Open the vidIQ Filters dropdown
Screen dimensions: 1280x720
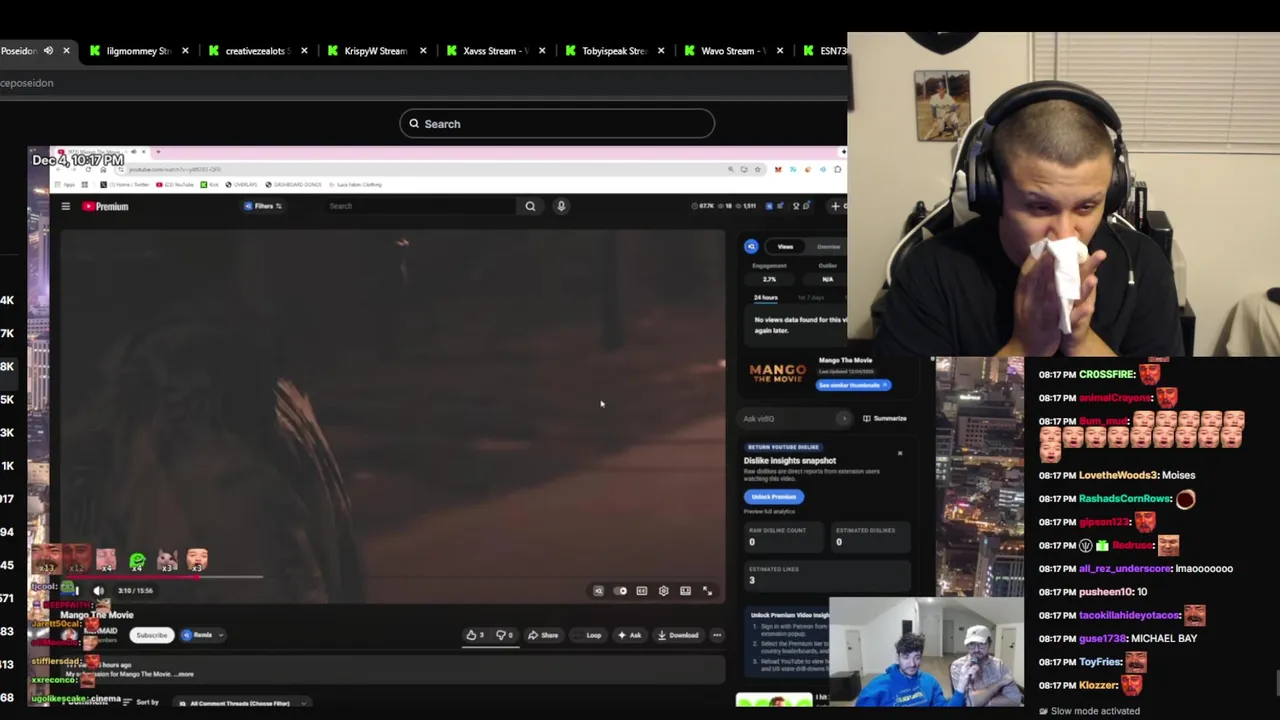click(x=263, y=206)
